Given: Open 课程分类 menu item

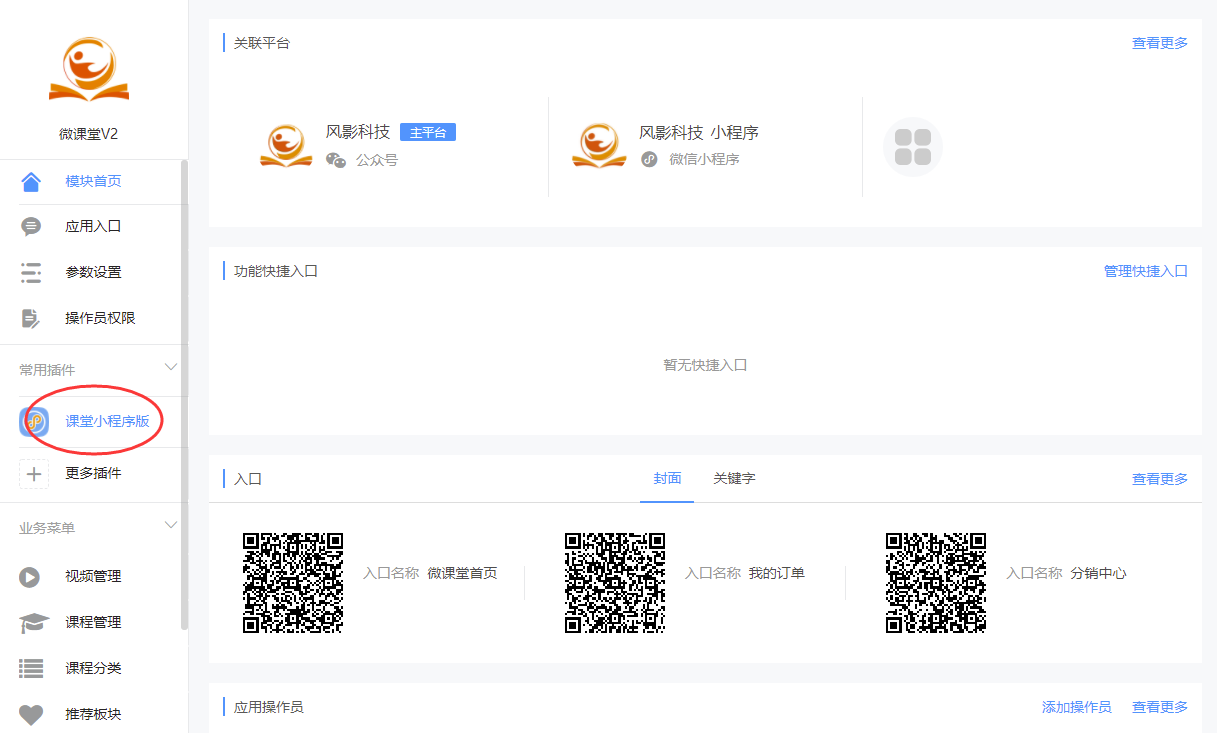Looking at the screenshot, I should pyautogui.click(x=93, y=669).
